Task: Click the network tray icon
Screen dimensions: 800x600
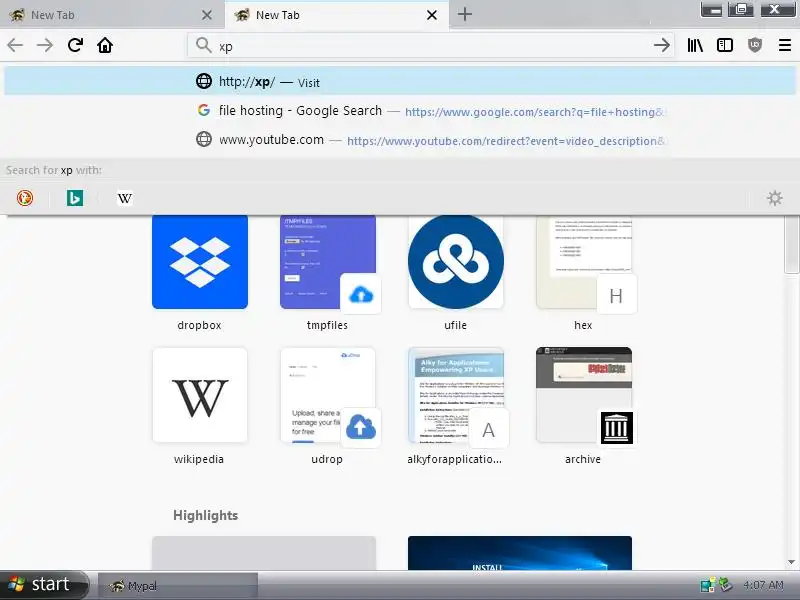Action: click(x=708, y=585)
